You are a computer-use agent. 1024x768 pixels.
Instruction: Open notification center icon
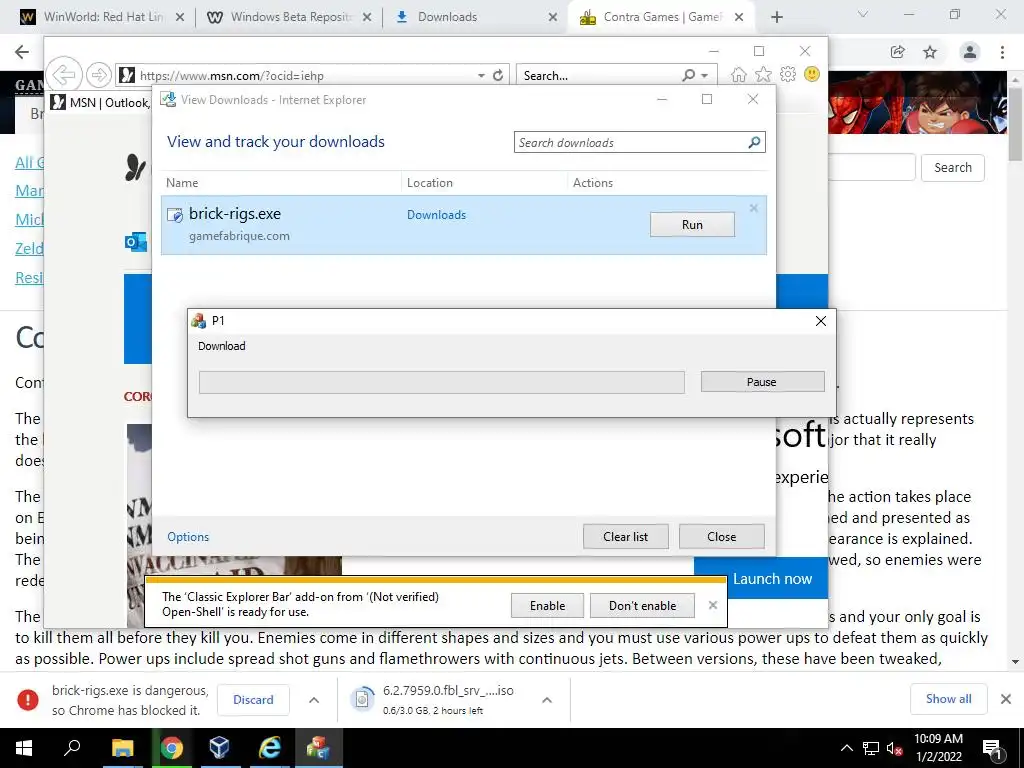pyautogui.click(x=992, y=749)
